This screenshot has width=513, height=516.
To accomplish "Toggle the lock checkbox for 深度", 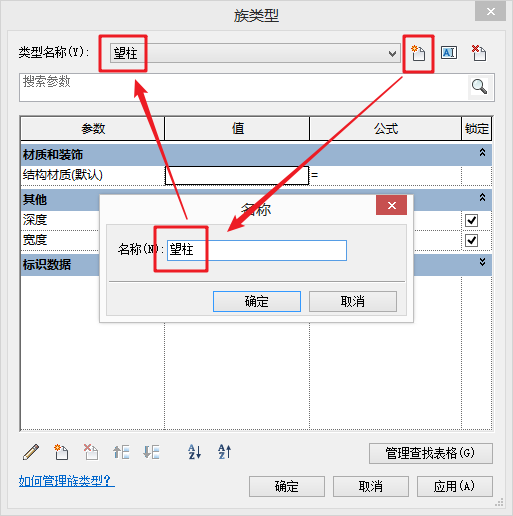I will coord(471,220).
